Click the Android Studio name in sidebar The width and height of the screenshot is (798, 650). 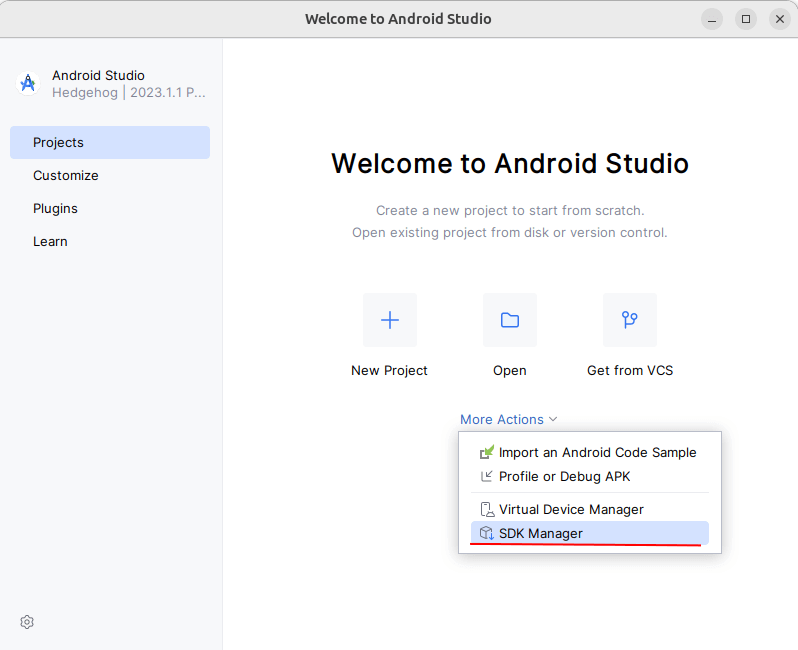coord(98,75)
